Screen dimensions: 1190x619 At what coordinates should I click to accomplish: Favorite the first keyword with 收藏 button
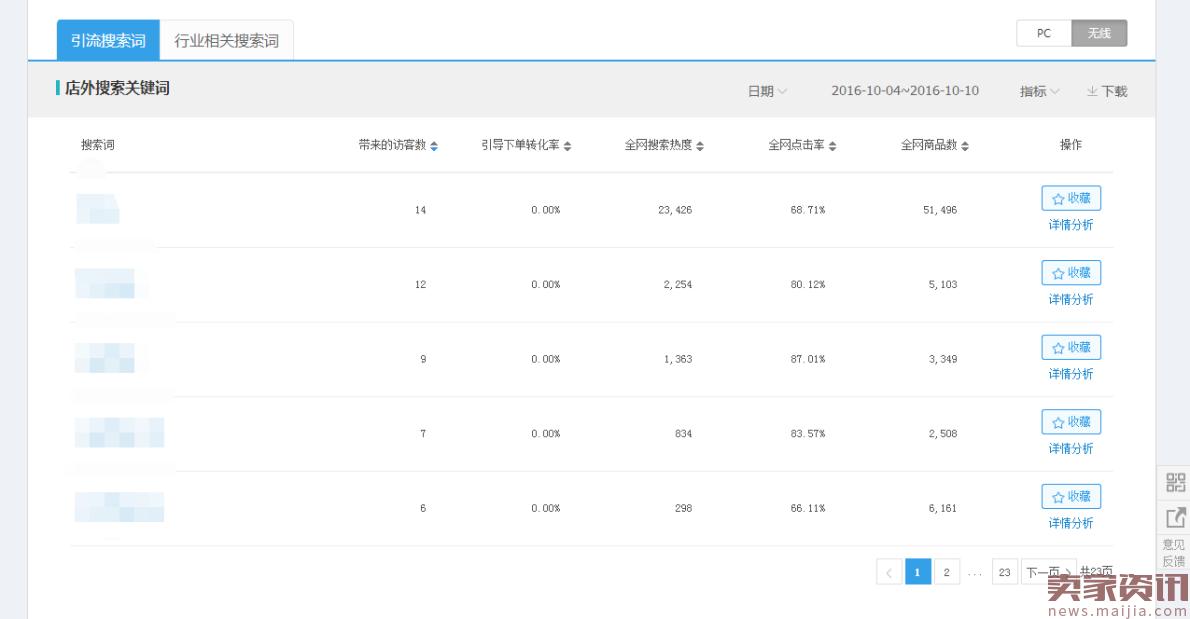[x=1071, y=198]
